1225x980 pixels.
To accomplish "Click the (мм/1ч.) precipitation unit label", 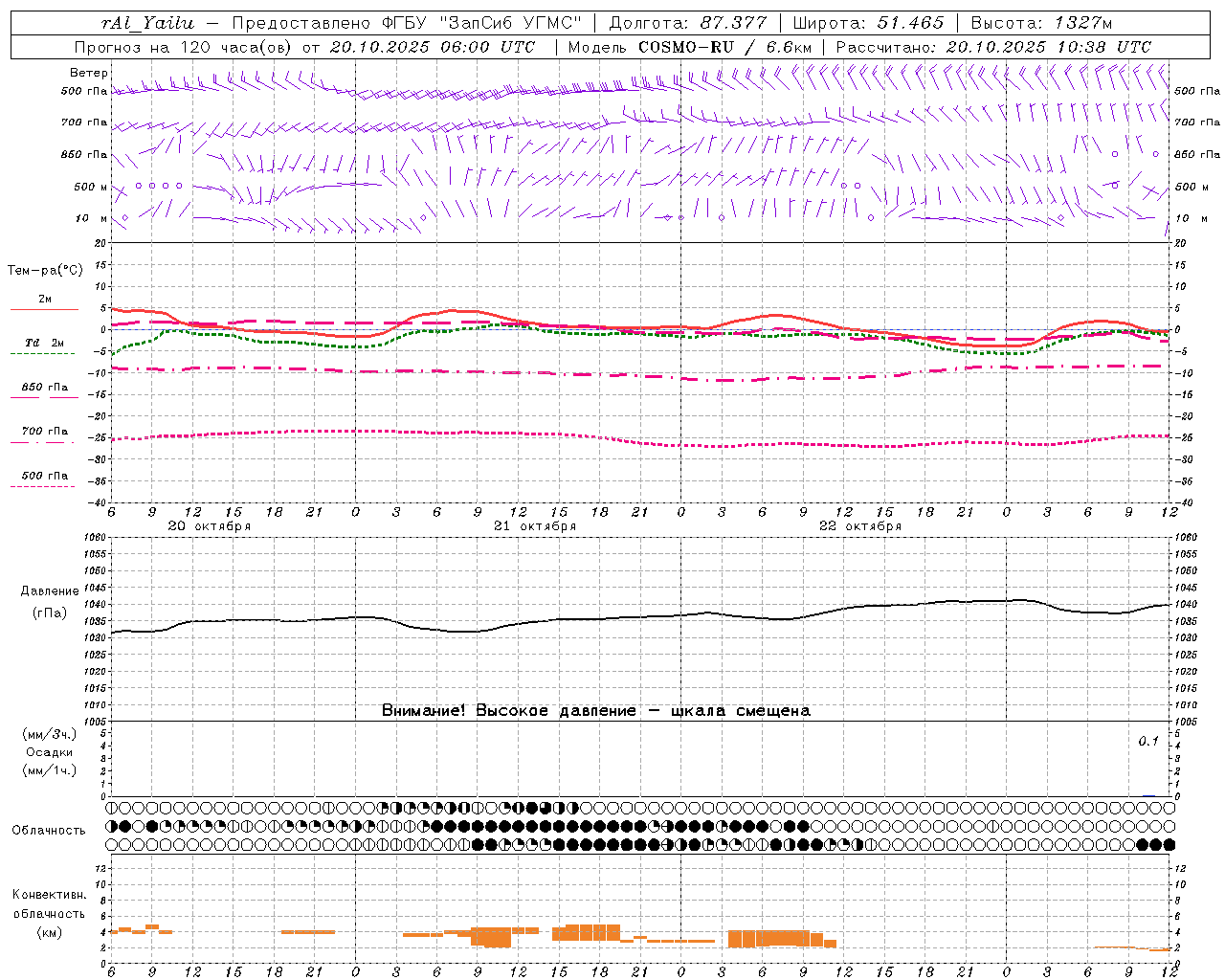I will [50, 770].
